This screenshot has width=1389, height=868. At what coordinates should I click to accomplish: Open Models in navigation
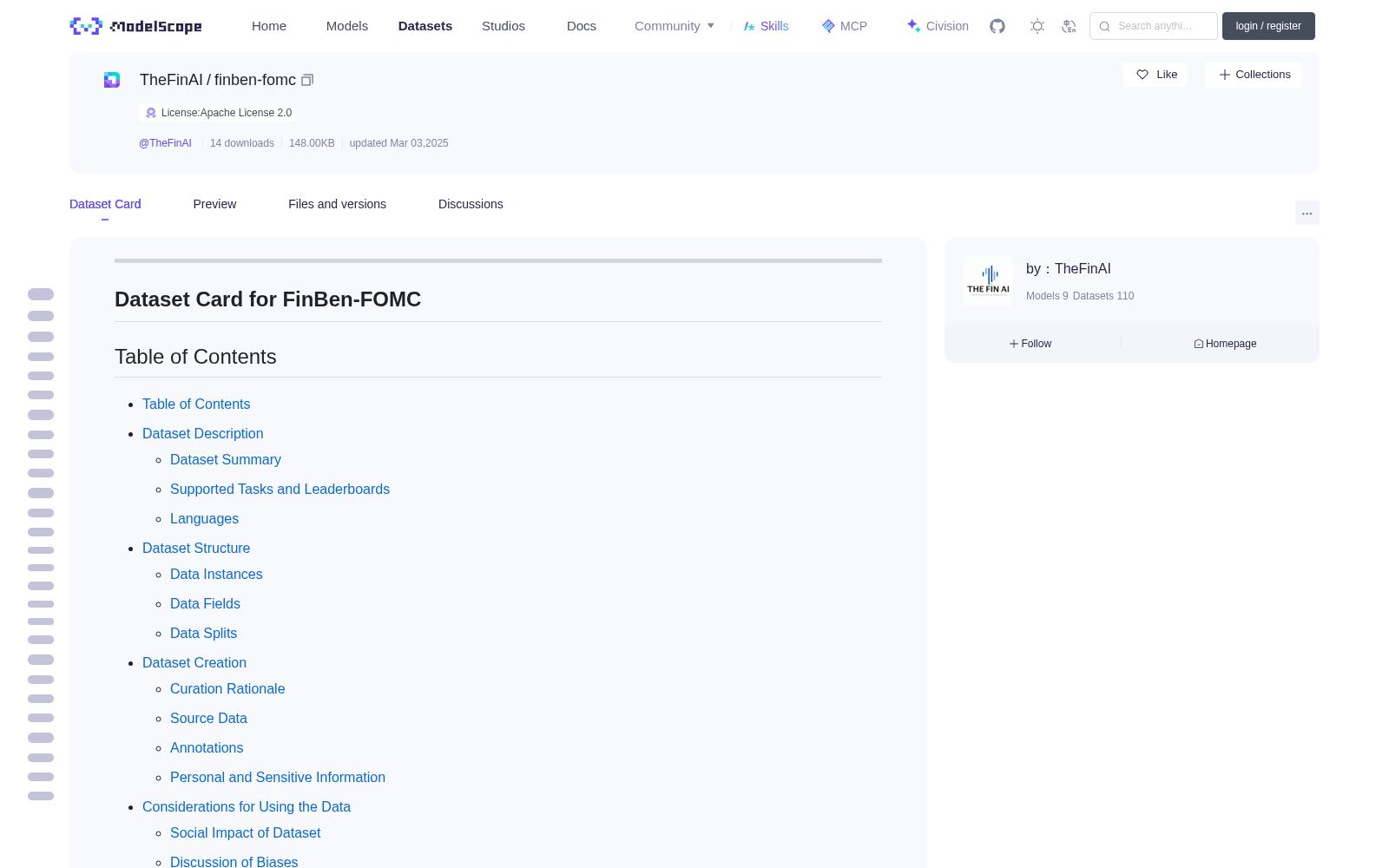pos(347,26)
